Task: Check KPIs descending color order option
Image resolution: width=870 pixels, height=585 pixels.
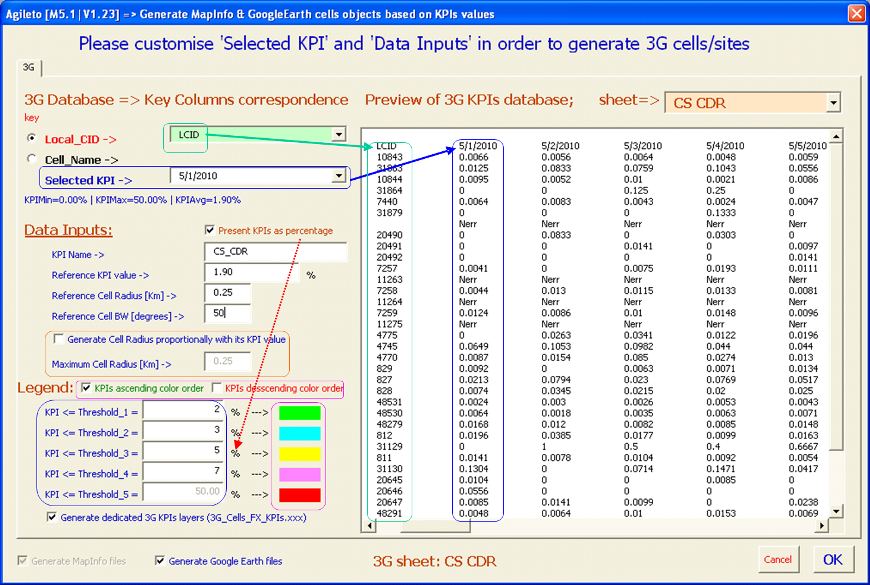Action: click(x=216, y=388)
